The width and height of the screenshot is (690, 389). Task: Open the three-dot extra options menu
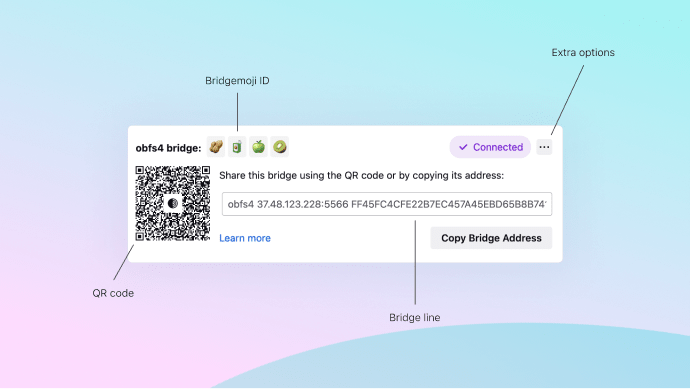tap(544, 147)
